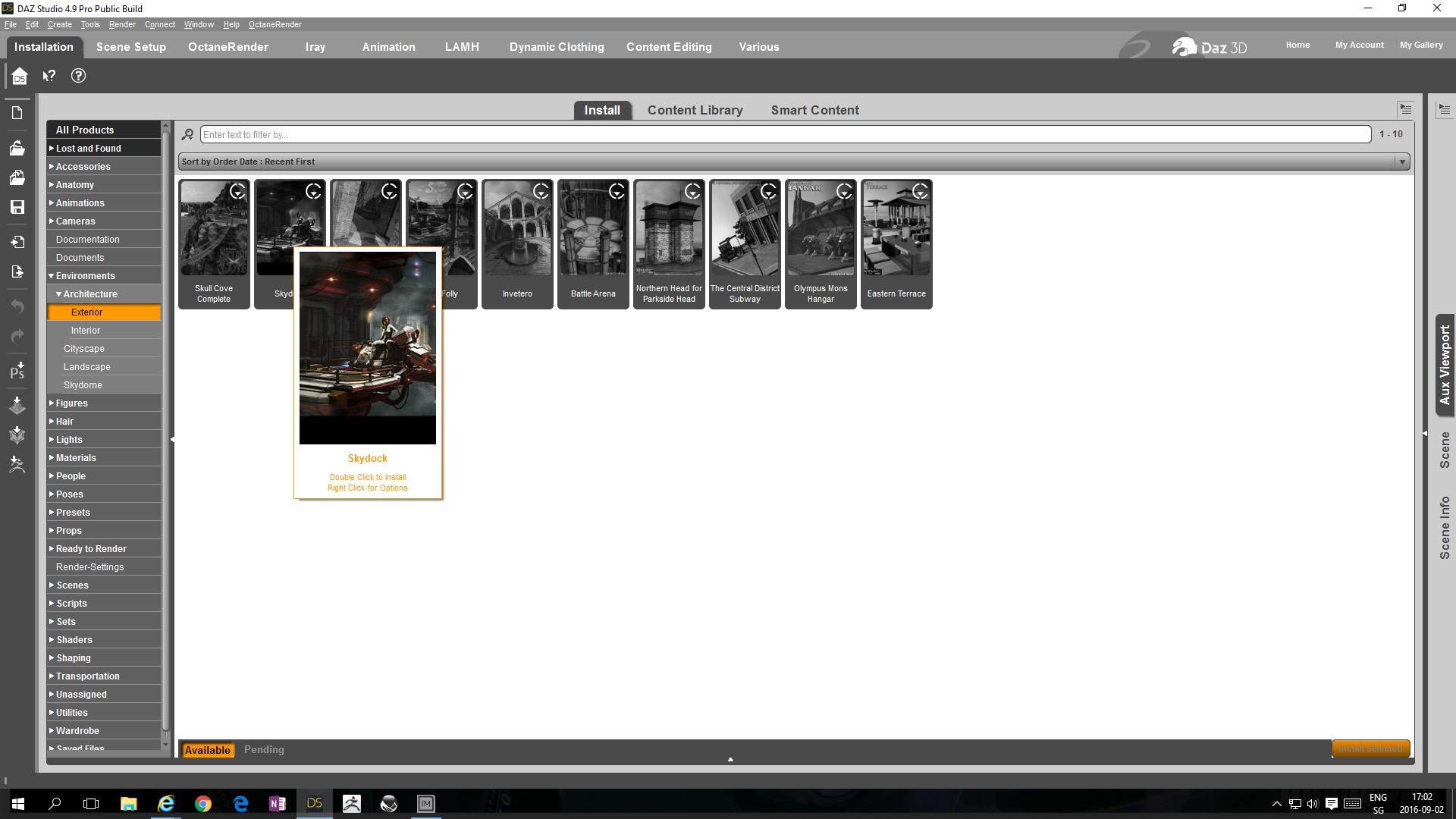Screen dimensions: 1456x819
Task: Toggle the Available filter button
Action: (x=207, y=750)
